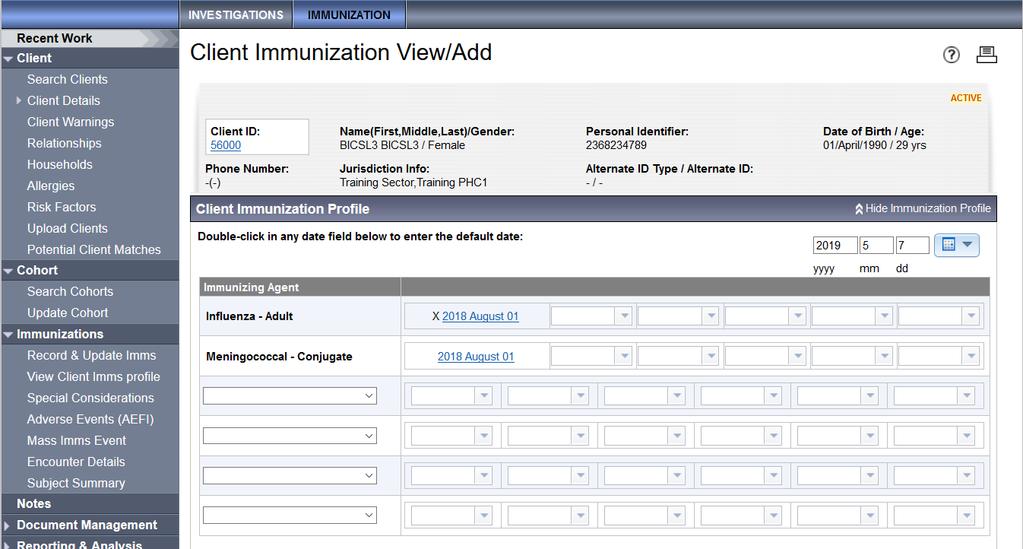Viewport: 1023px width, 549px height.
Task: Click Personal Identifier 2368234789
Action: 616,145
